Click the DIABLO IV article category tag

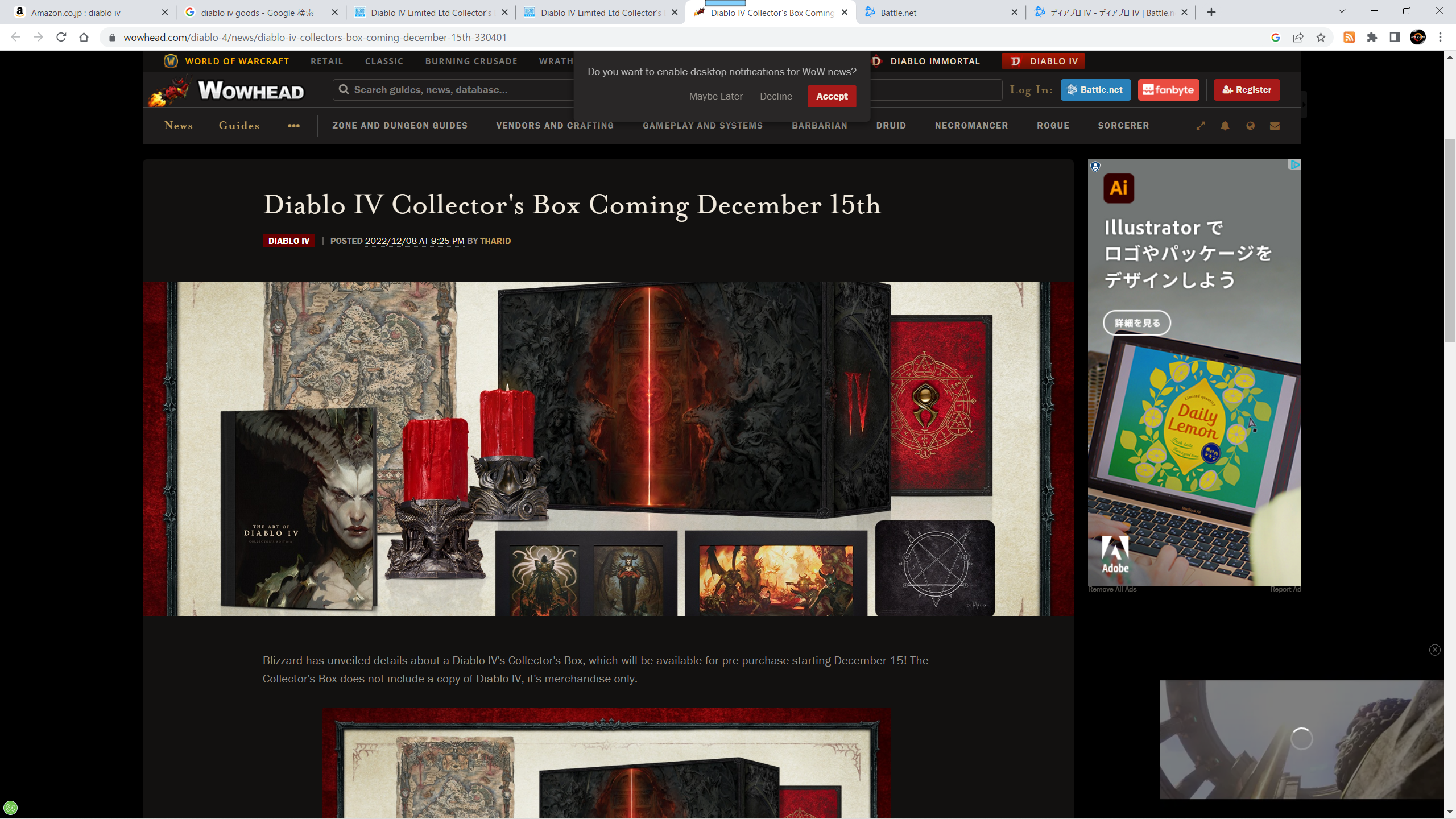pyautogui.click(x=289, y=241)
